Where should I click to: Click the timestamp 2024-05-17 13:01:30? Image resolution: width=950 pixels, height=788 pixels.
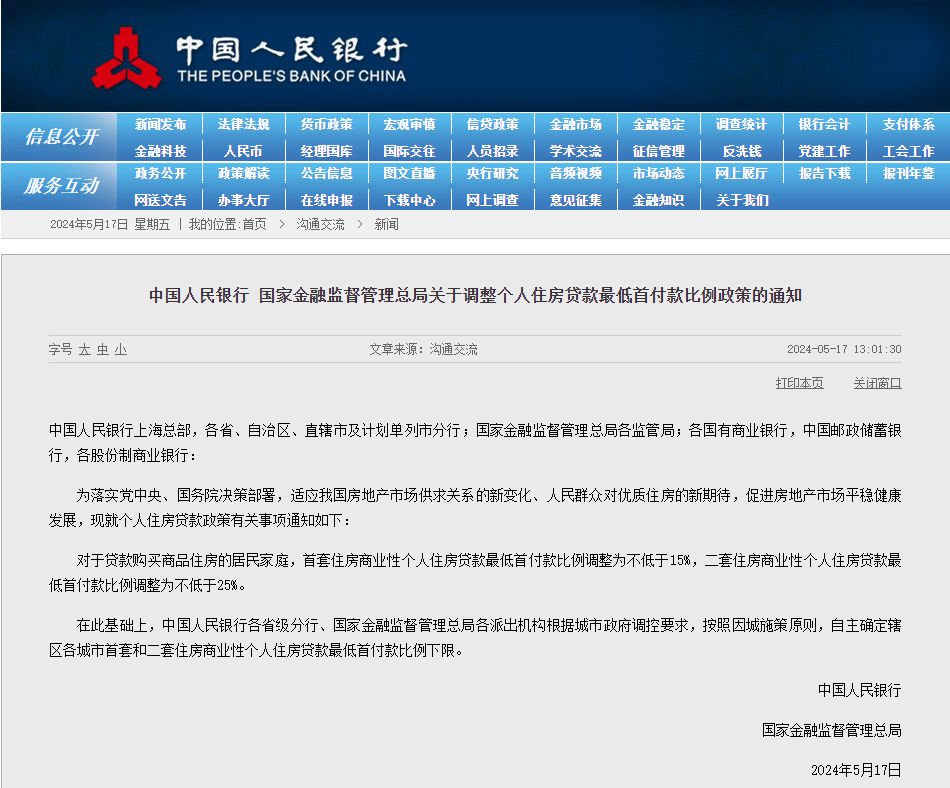(844, 349)
